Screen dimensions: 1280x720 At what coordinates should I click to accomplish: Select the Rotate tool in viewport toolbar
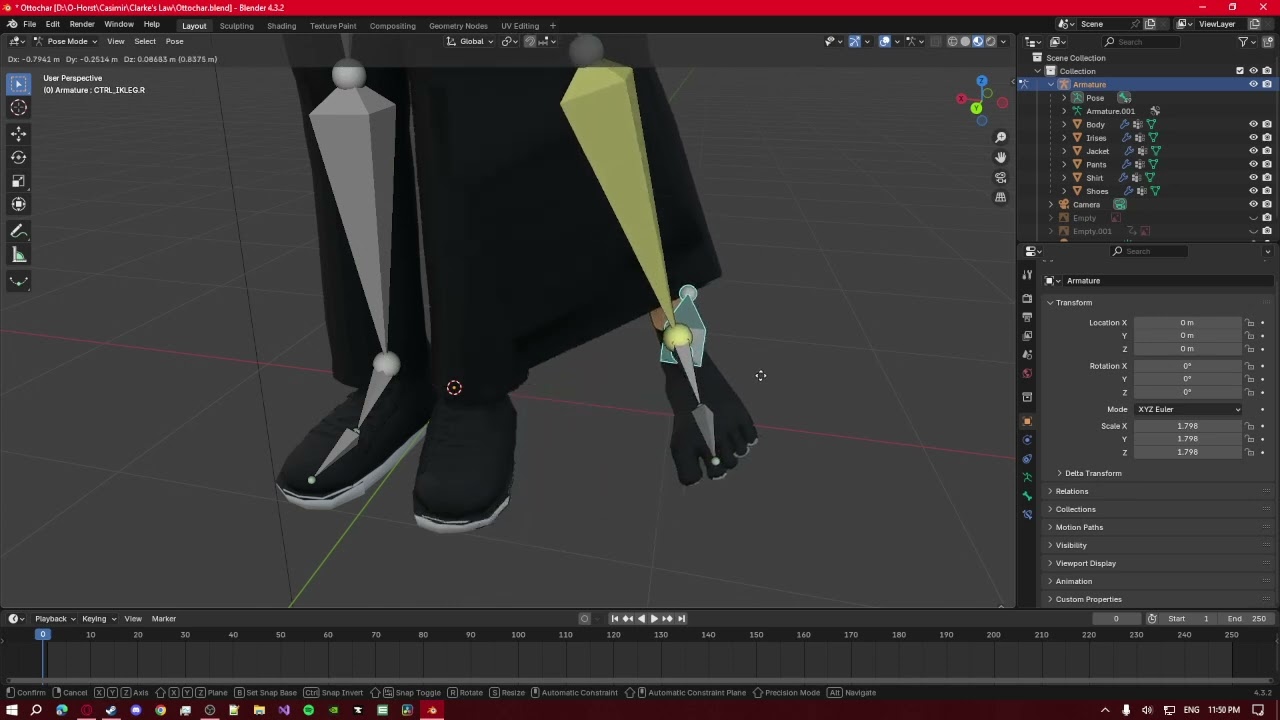18,157
